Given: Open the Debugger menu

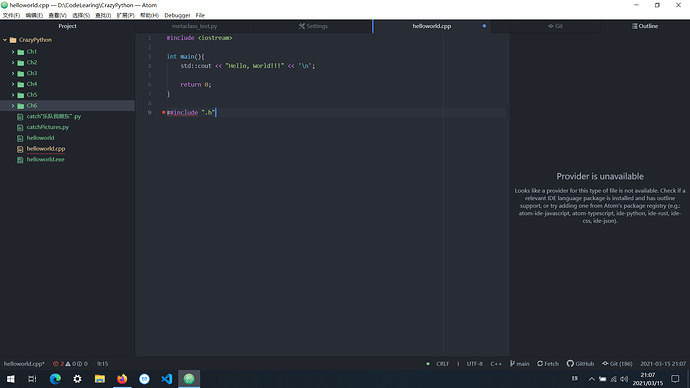Looking at the screenshot, I should click(177, 15).
